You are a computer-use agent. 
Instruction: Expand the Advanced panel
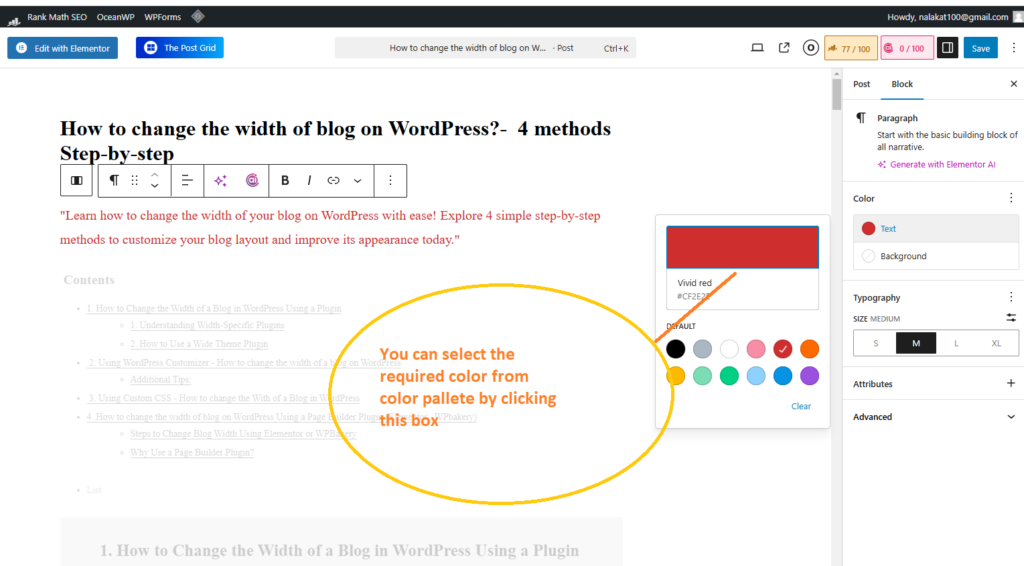935,417
